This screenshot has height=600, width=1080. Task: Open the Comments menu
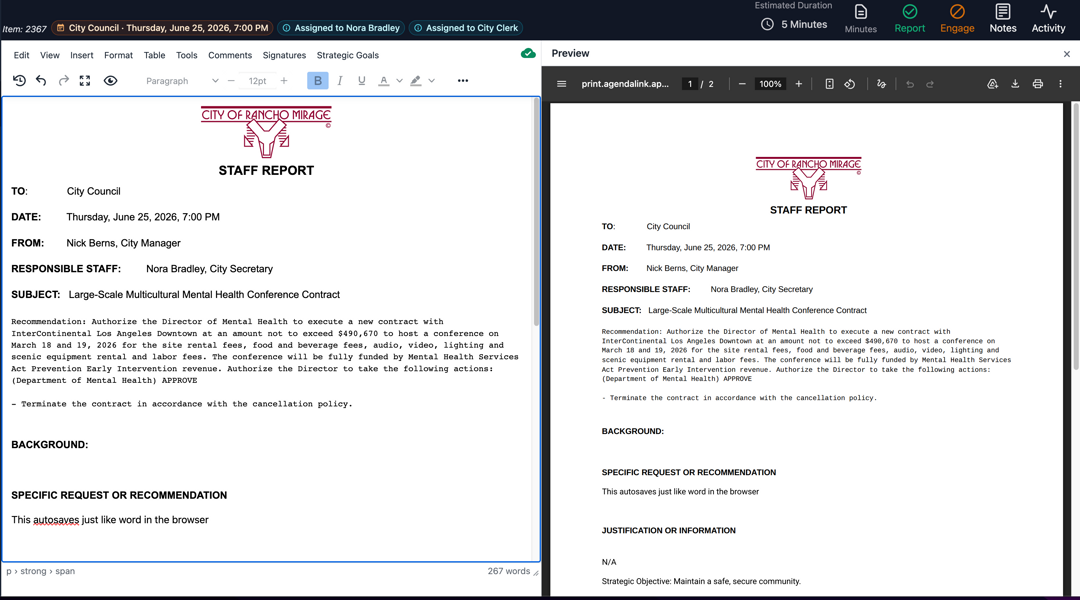pyautogui.click(x=230, y=55)
